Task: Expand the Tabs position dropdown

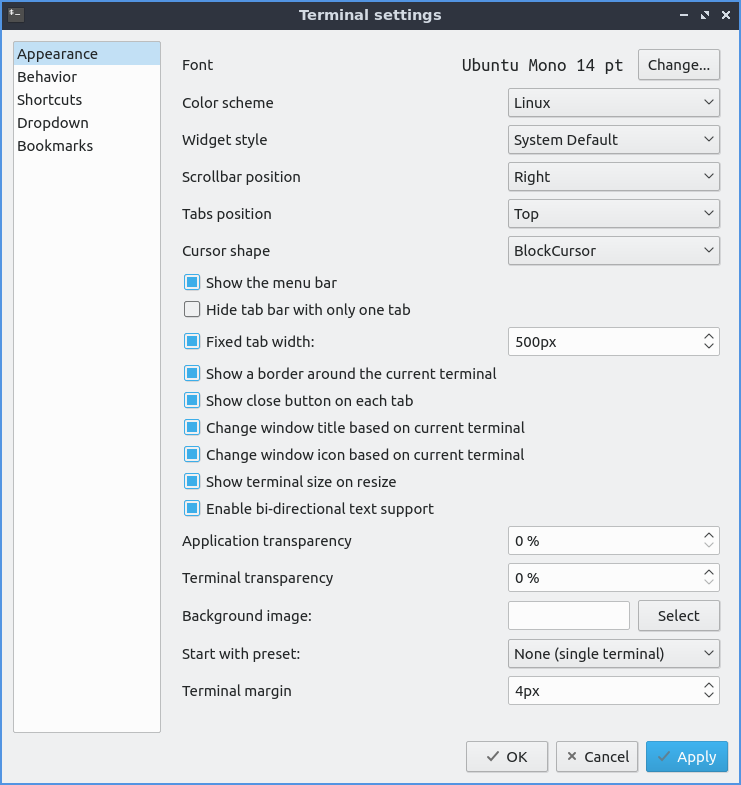Action: click(x=614, y=213)
